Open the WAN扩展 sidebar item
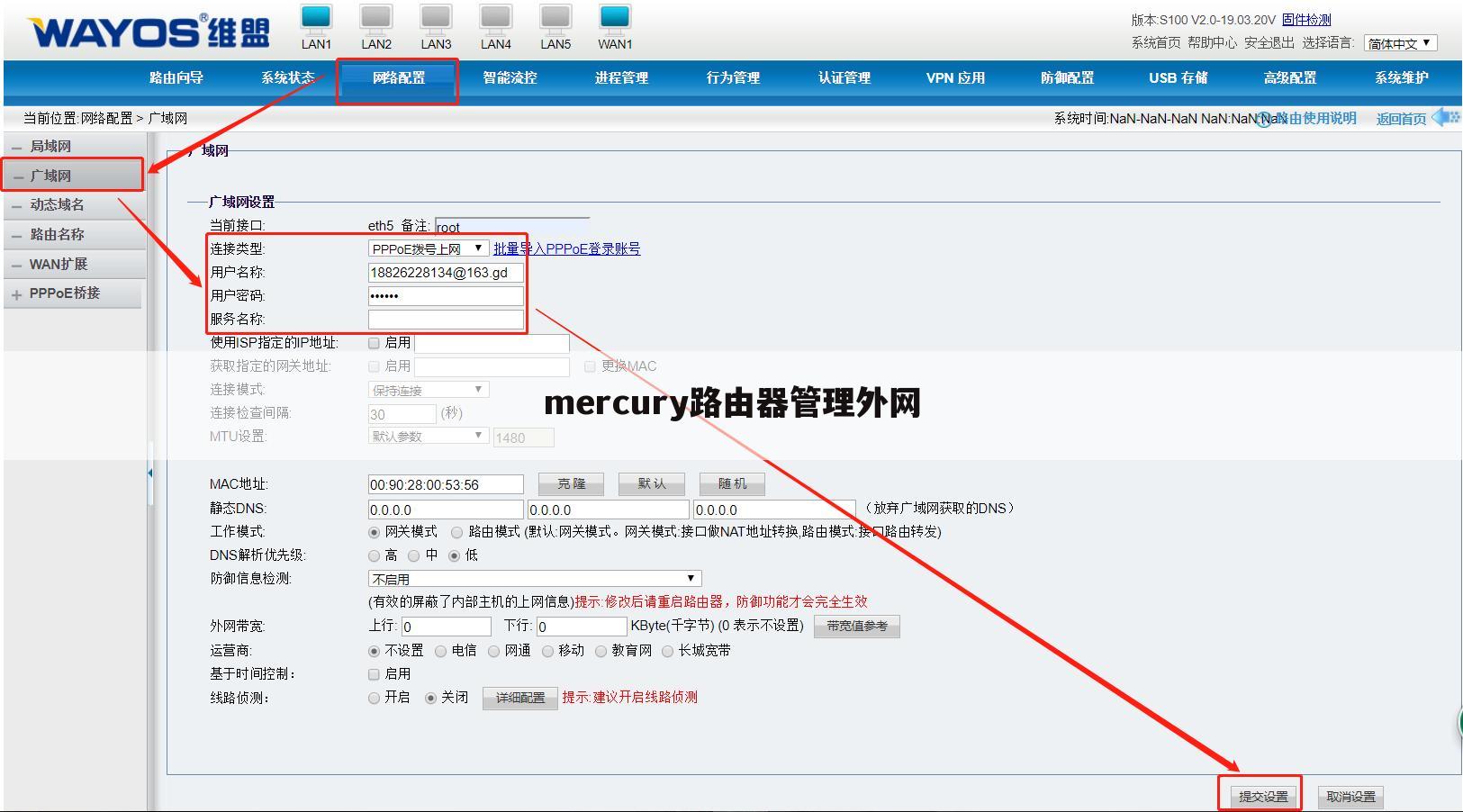 tap(72, 264)
